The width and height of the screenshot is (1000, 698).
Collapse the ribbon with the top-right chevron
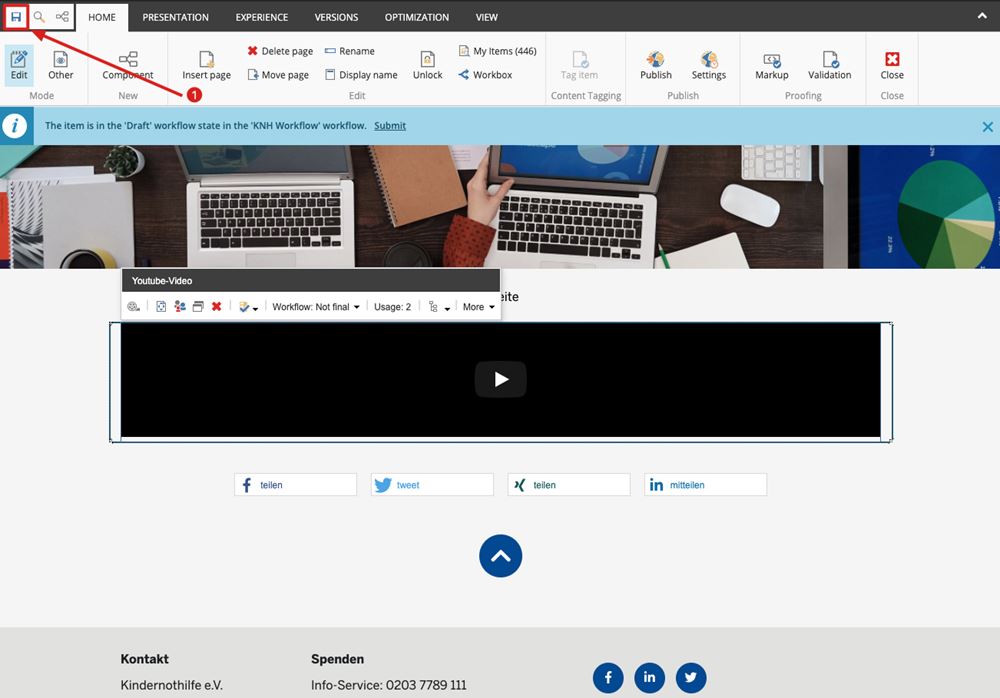click(x=982, y=16)
